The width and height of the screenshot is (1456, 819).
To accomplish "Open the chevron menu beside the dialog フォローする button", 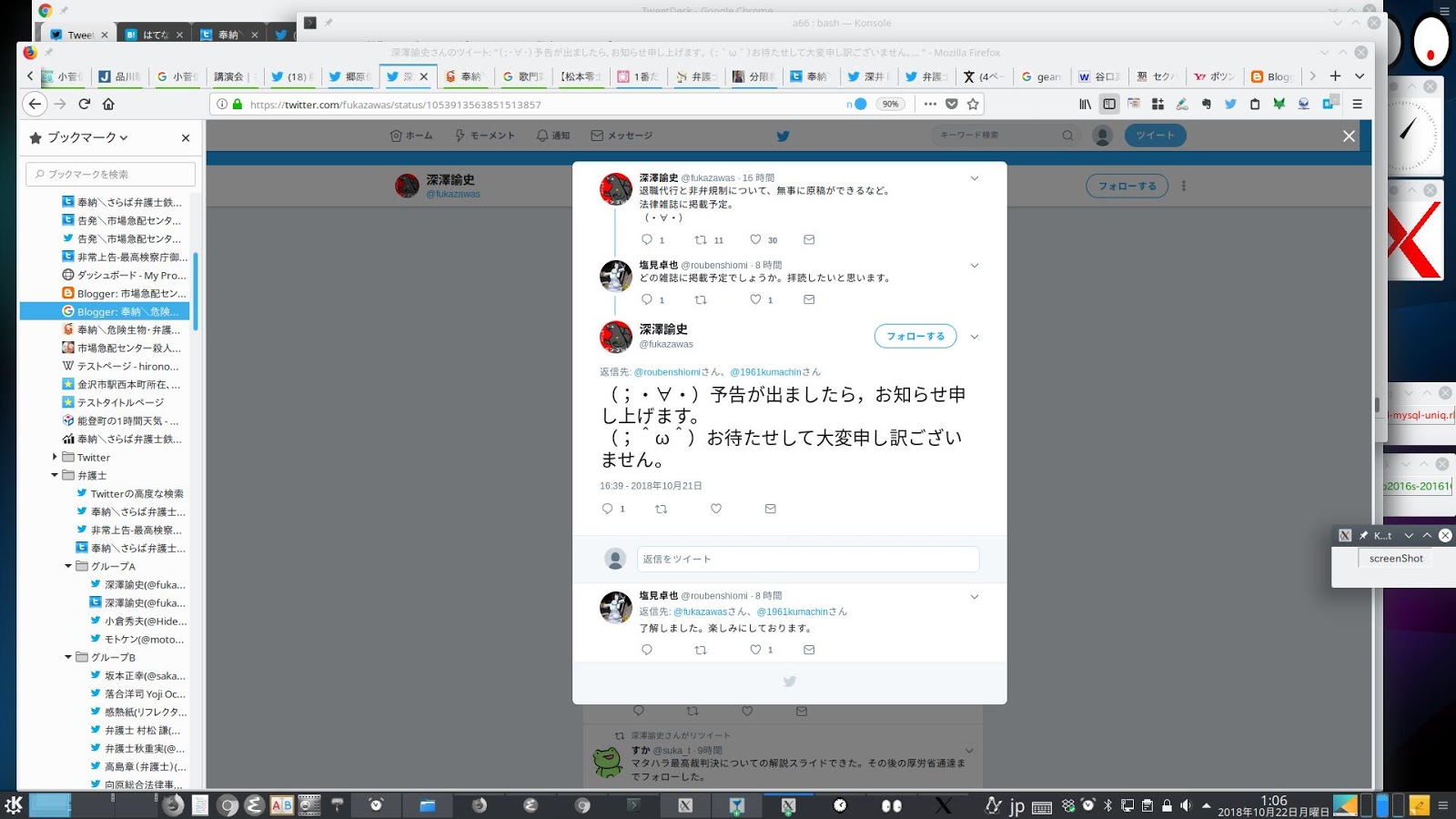I will (975, 337).
